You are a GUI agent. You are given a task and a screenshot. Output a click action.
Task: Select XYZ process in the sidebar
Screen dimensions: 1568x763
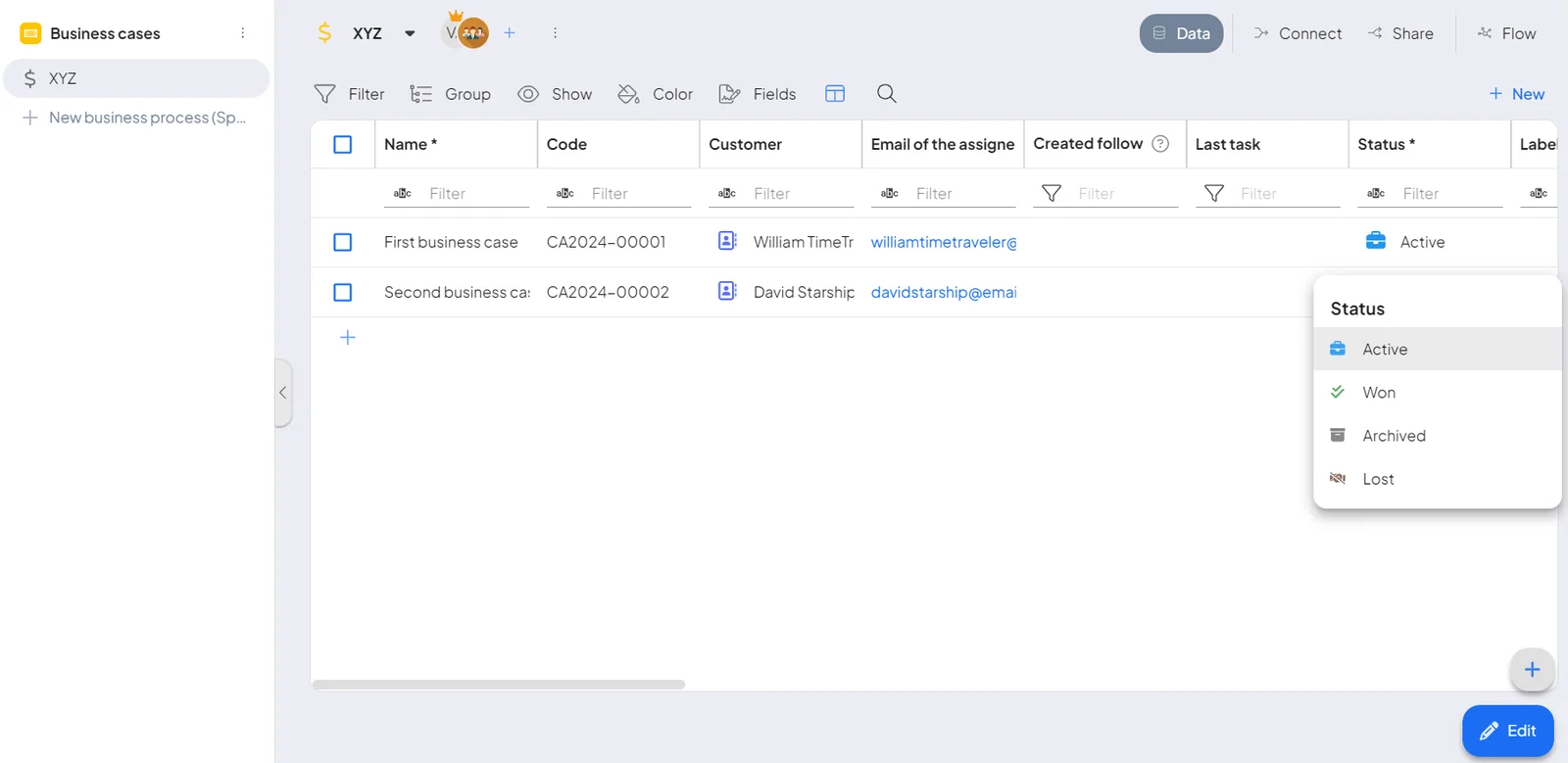coord(136,78)
